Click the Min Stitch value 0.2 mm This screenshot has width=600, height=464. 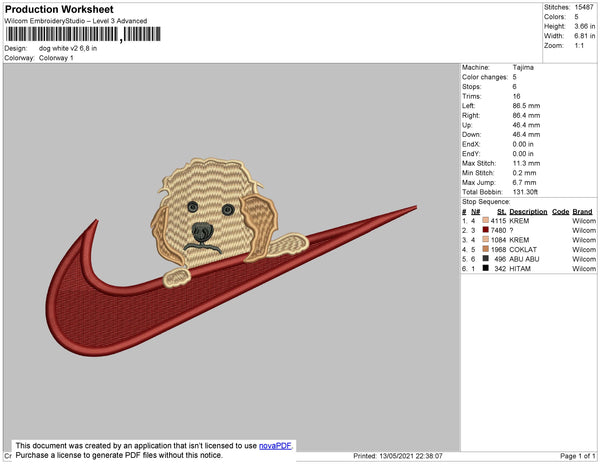pyautogui.click(x=524, y=173)
